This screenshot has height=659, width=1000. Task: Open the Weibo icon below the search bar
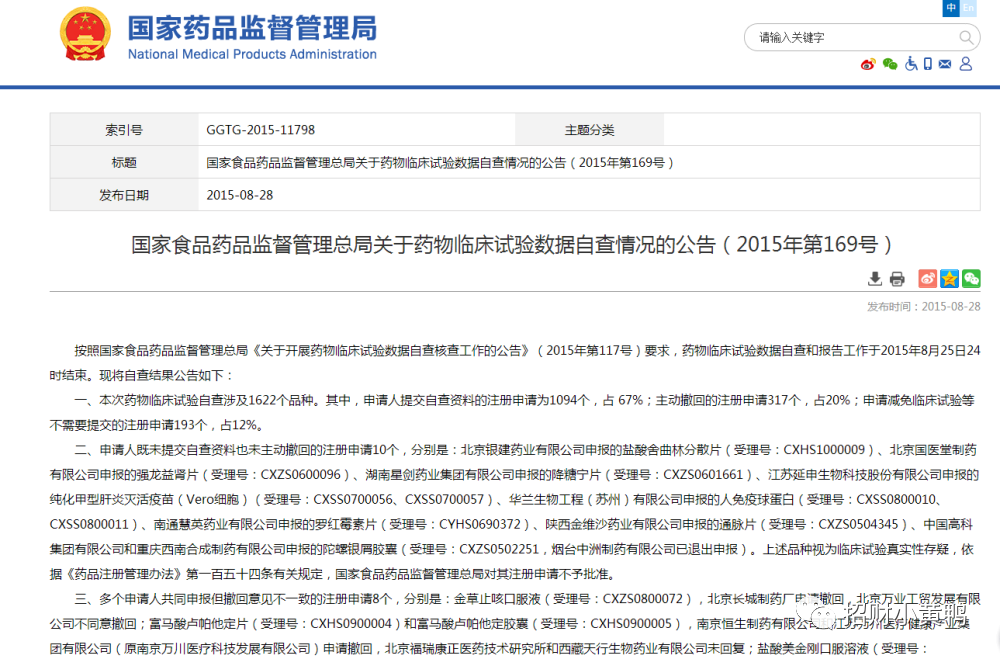coord(867,64)
